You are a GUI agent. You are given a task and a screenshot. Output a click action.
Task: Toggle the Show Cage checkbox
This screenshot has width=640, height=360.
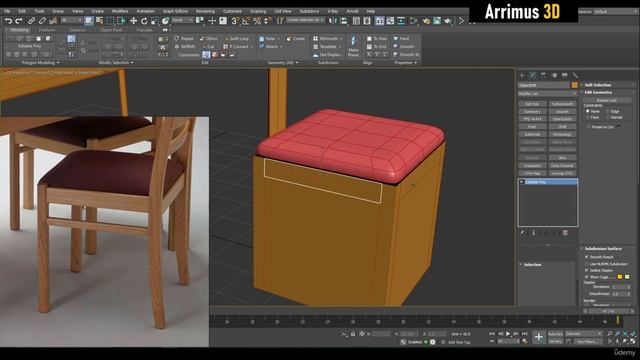click(587, 277)
